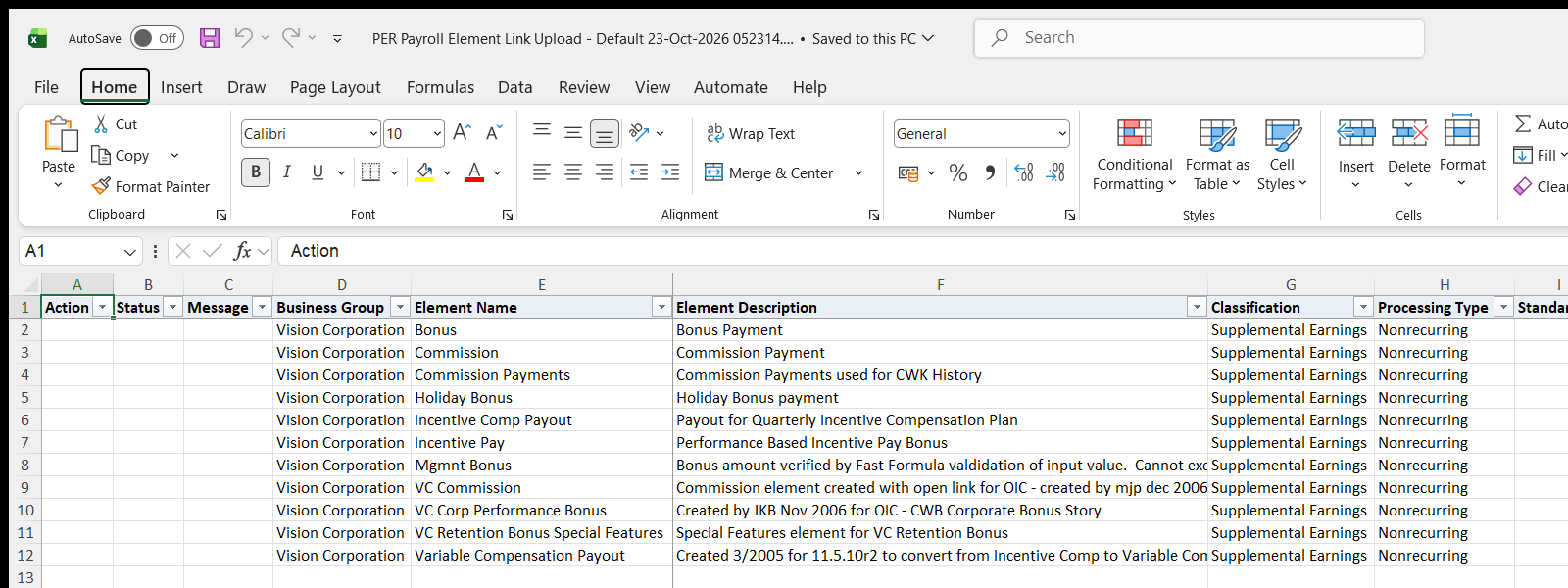The width and height of the screenshot is (1568, 588).
Task: Click the formula bar showing Action
Action: (921, 251)
